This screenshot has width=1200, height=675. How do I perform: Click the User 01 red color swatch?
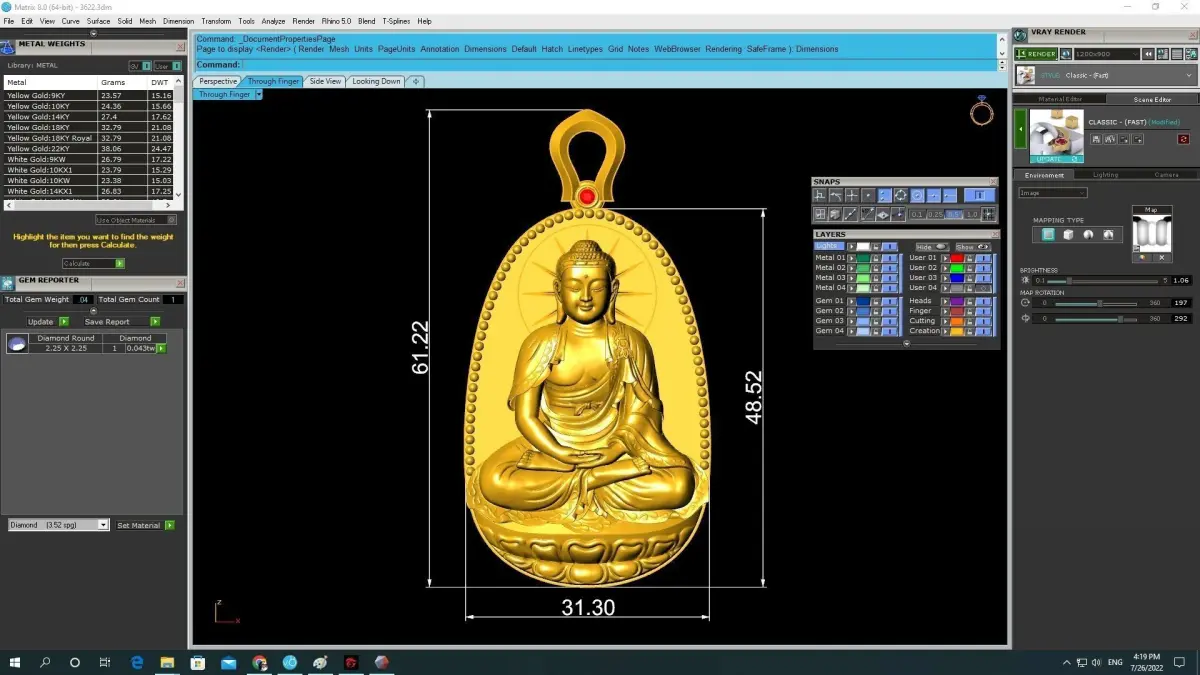pyautogui.click(x=957, y=258)
